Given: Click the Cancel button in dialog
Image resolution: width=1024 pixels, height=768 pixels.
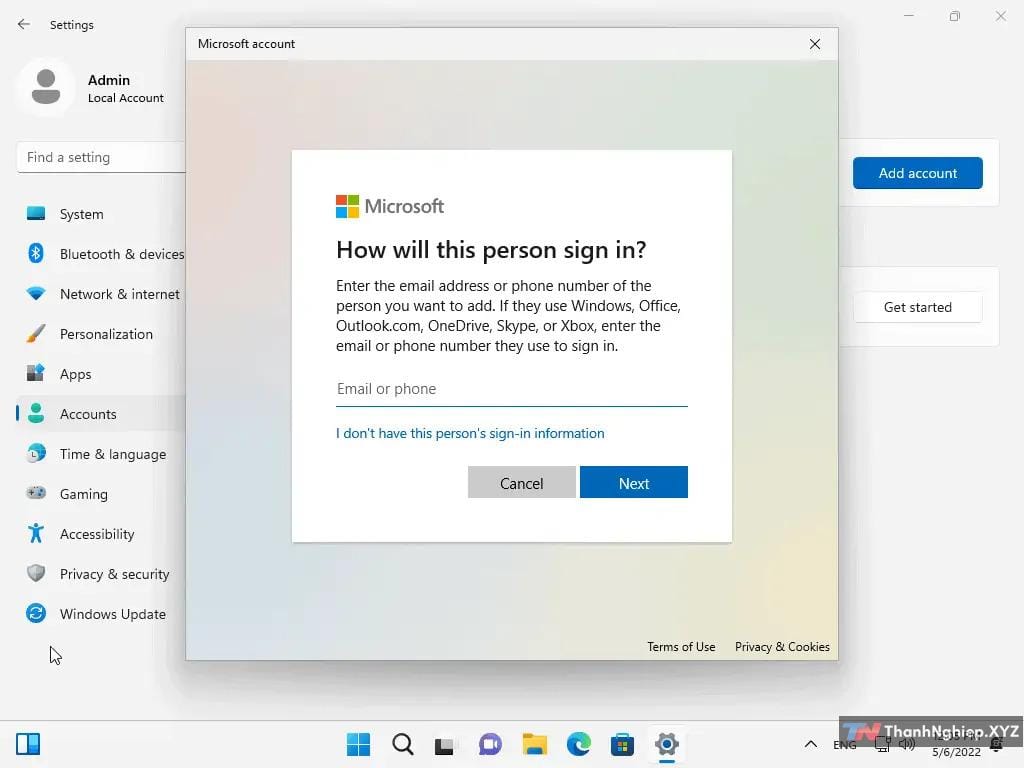Looking at the screenshot, I should (x=522, y=483).
